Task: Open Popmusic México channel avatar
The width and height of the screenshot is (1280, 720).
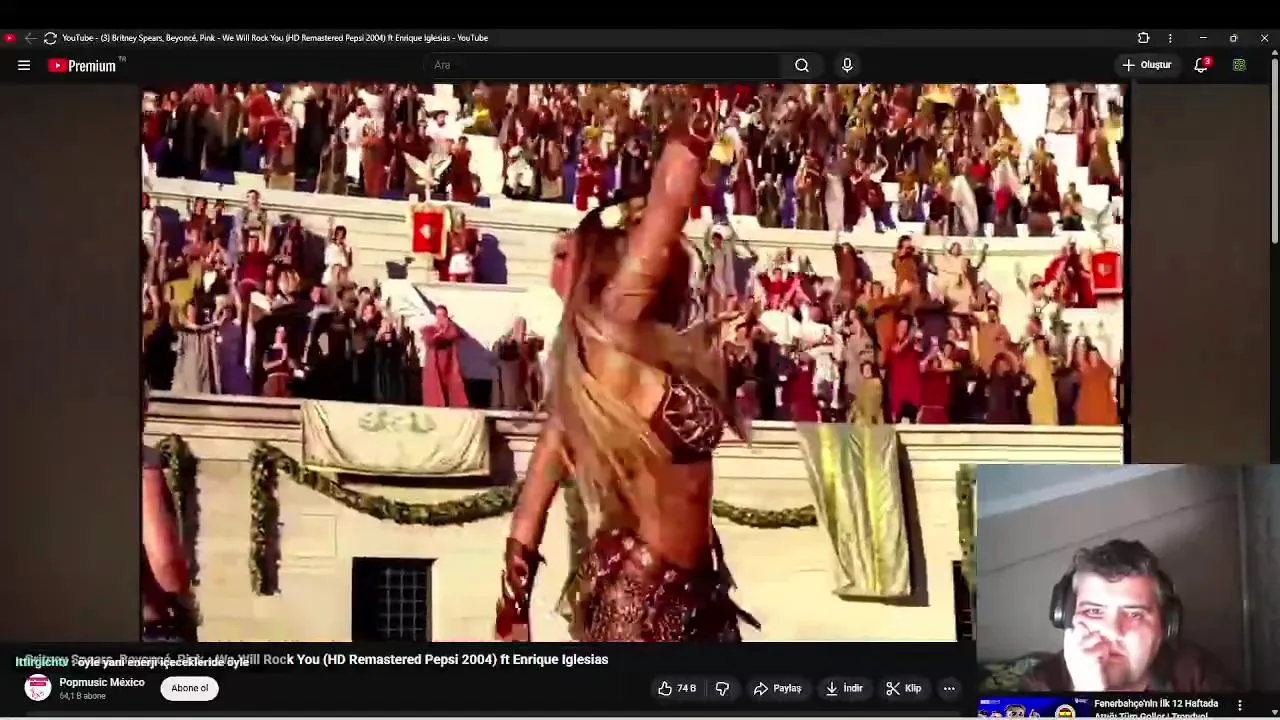Action: pos(38,688)
